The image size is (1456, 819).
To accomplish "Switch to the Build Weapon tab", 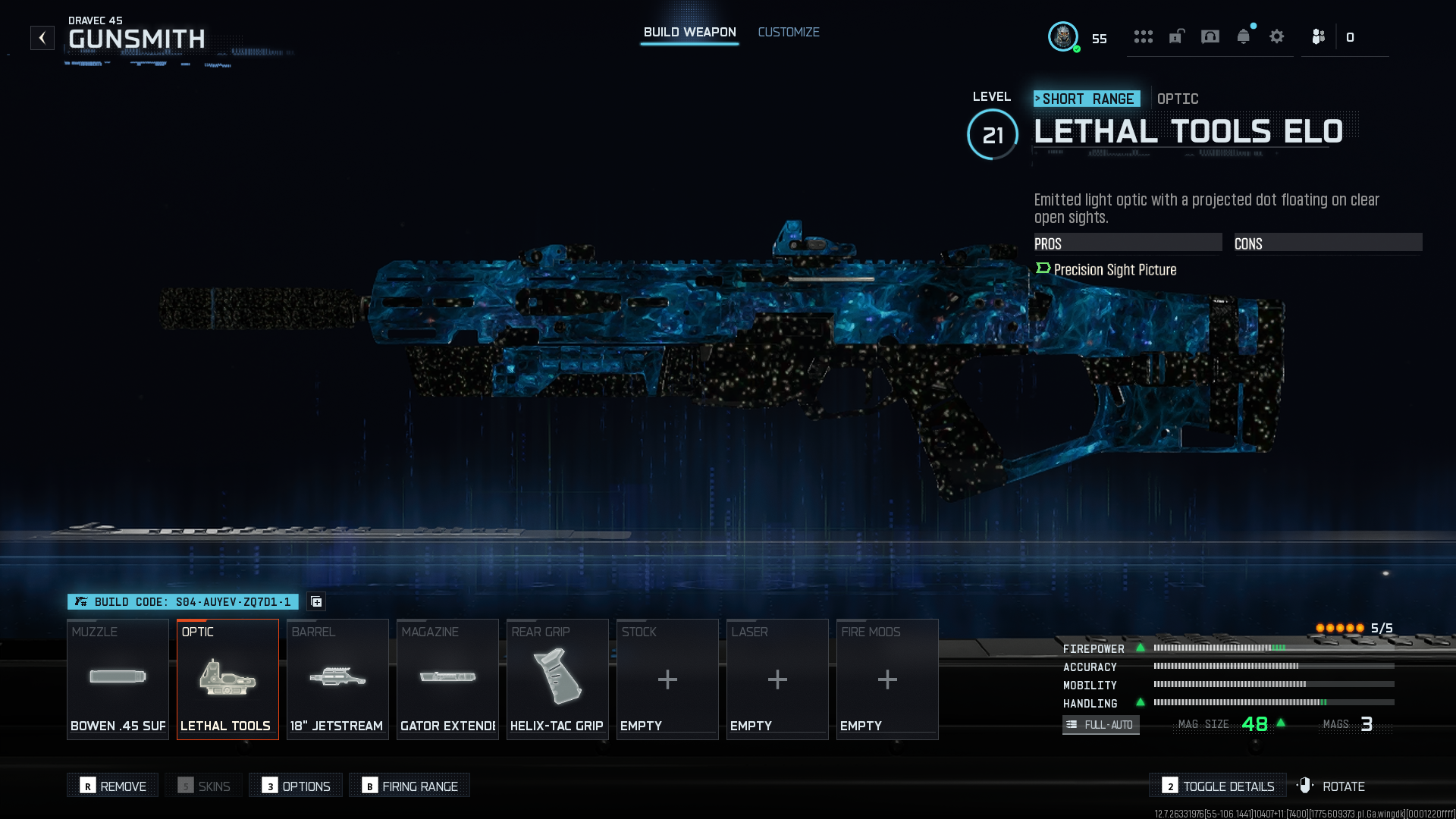I will point(689,33).
